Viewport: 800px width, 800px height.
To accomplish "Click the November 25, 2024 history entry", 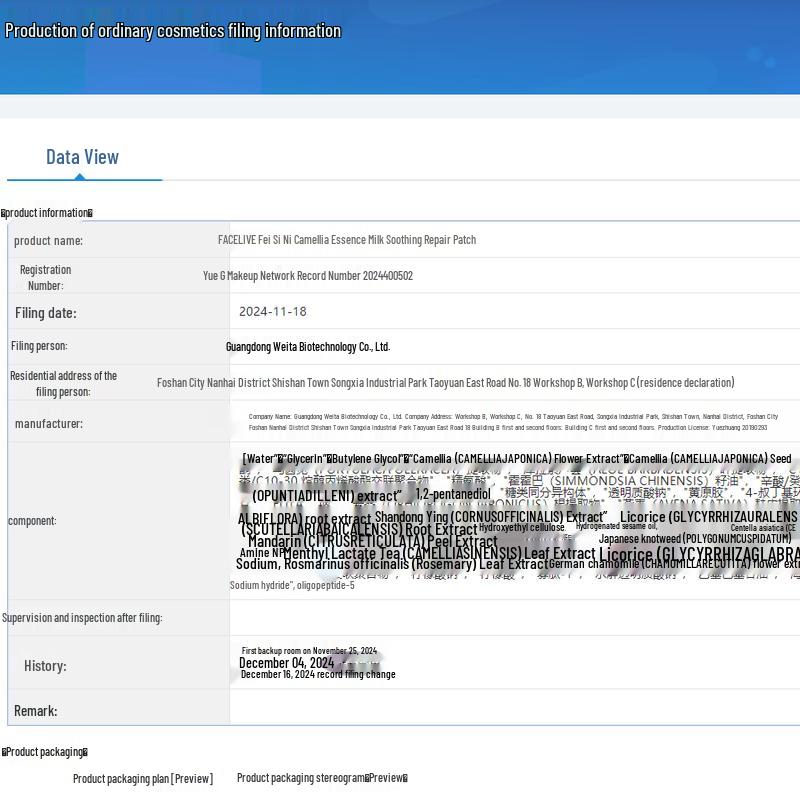I will (x=309, y=651).
